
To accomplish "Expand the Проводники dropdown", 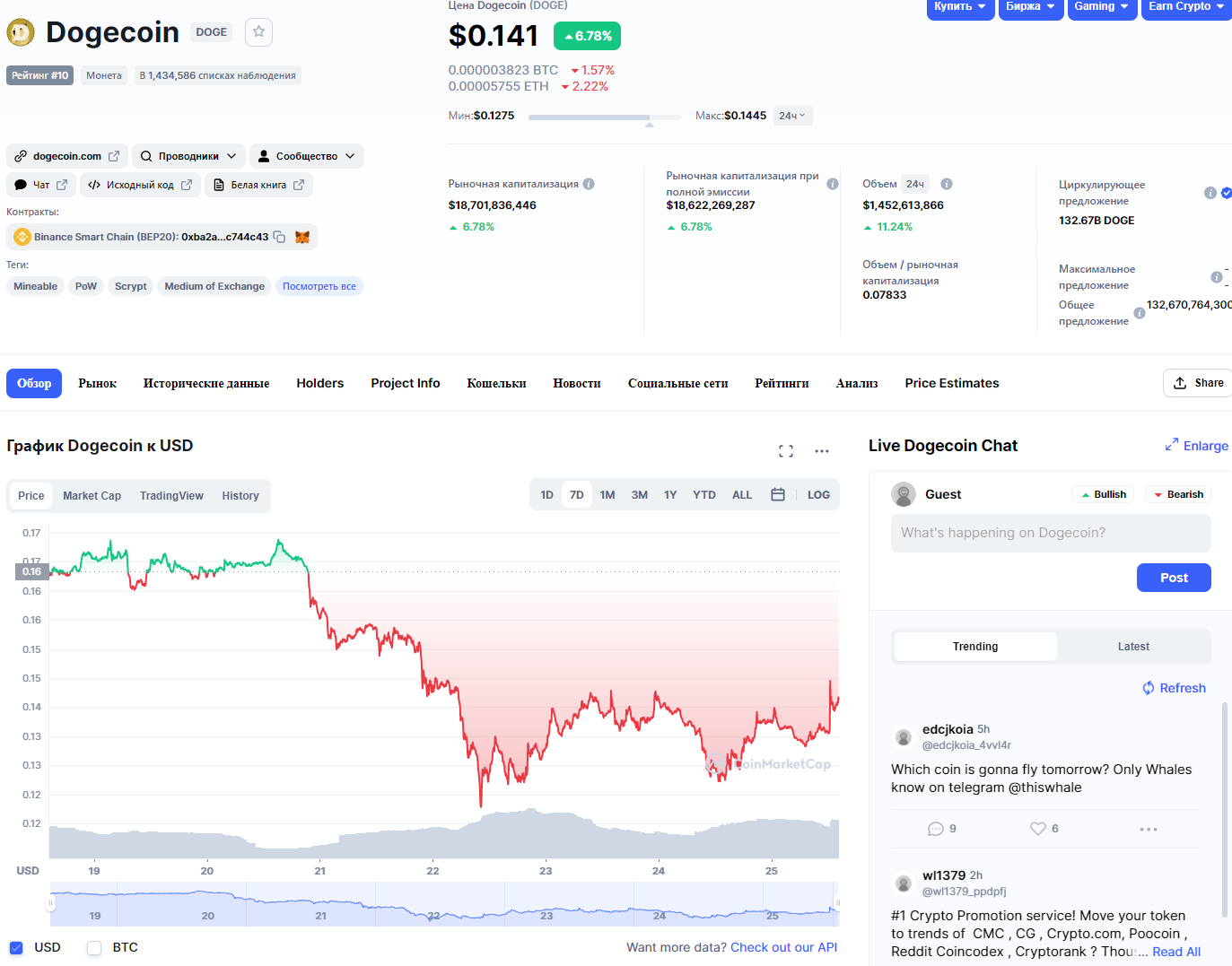I will [x=188, y=156].
